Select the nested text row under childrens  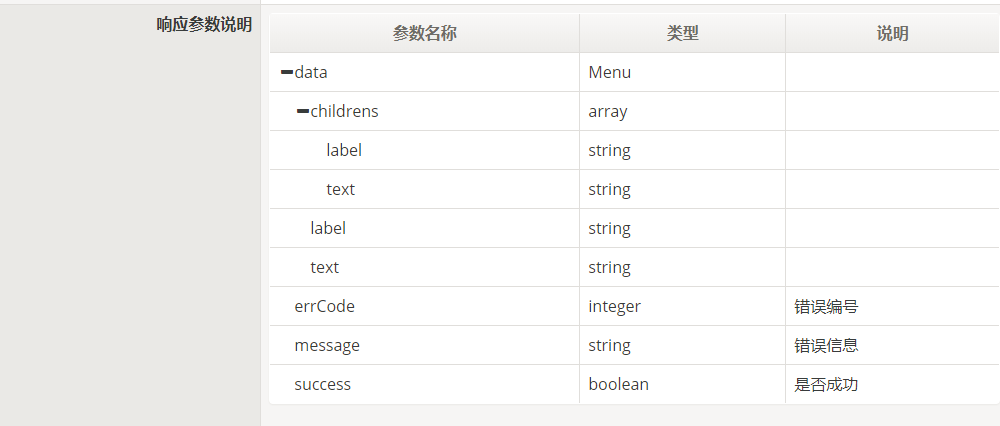[x=635, y=189]
